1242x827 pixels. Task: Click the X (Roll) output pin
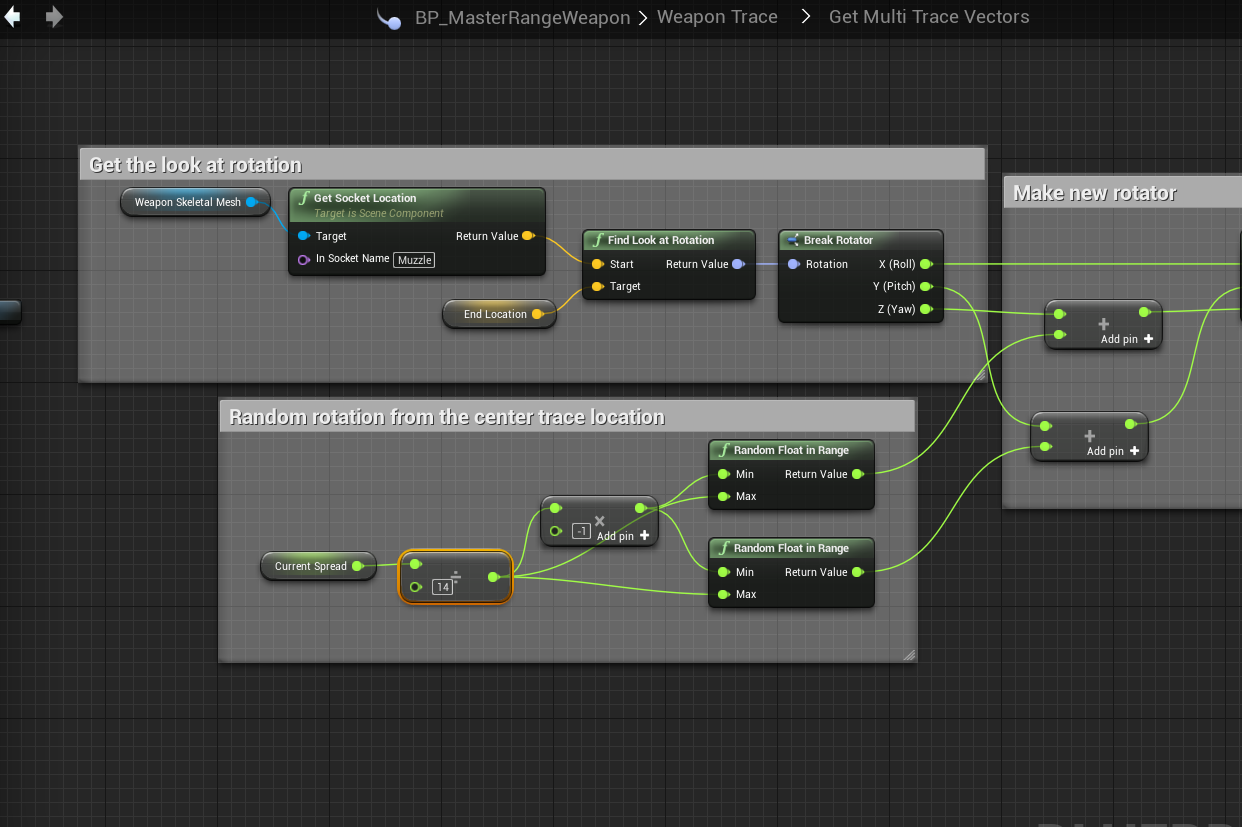[926, 264]
